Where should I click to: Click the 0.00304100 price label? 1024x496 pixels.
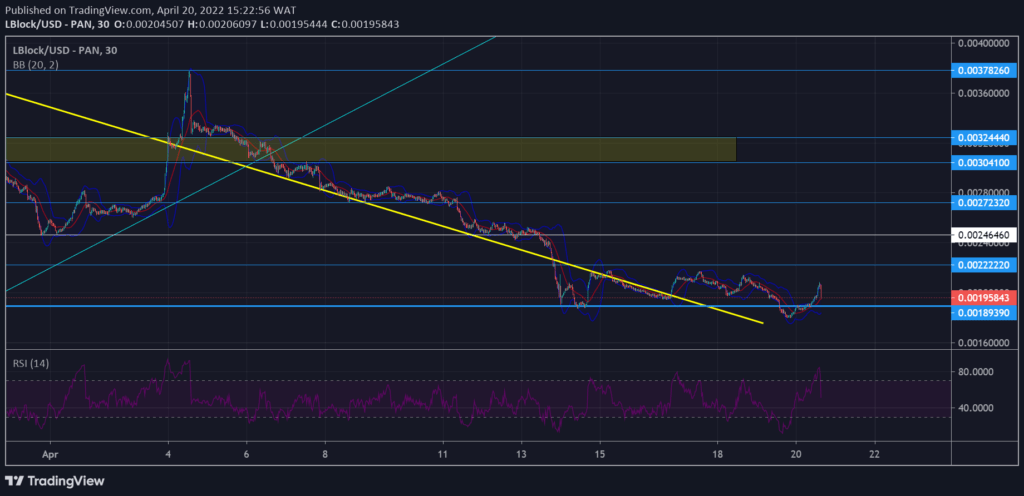[x=984, y=162]
